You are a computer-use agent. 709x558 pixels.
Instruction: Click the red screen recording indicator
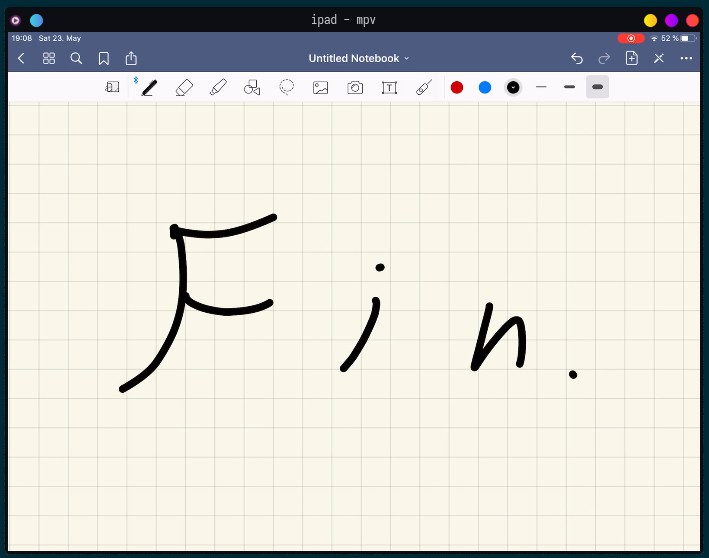coord(631,38)
